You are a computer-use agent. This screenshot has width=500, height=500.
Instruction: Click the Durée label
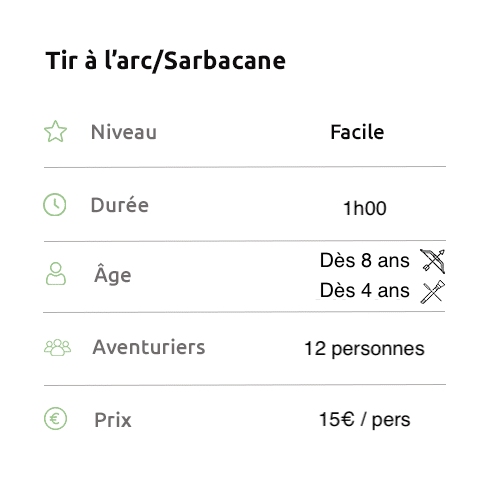click(x=120, y=205)
